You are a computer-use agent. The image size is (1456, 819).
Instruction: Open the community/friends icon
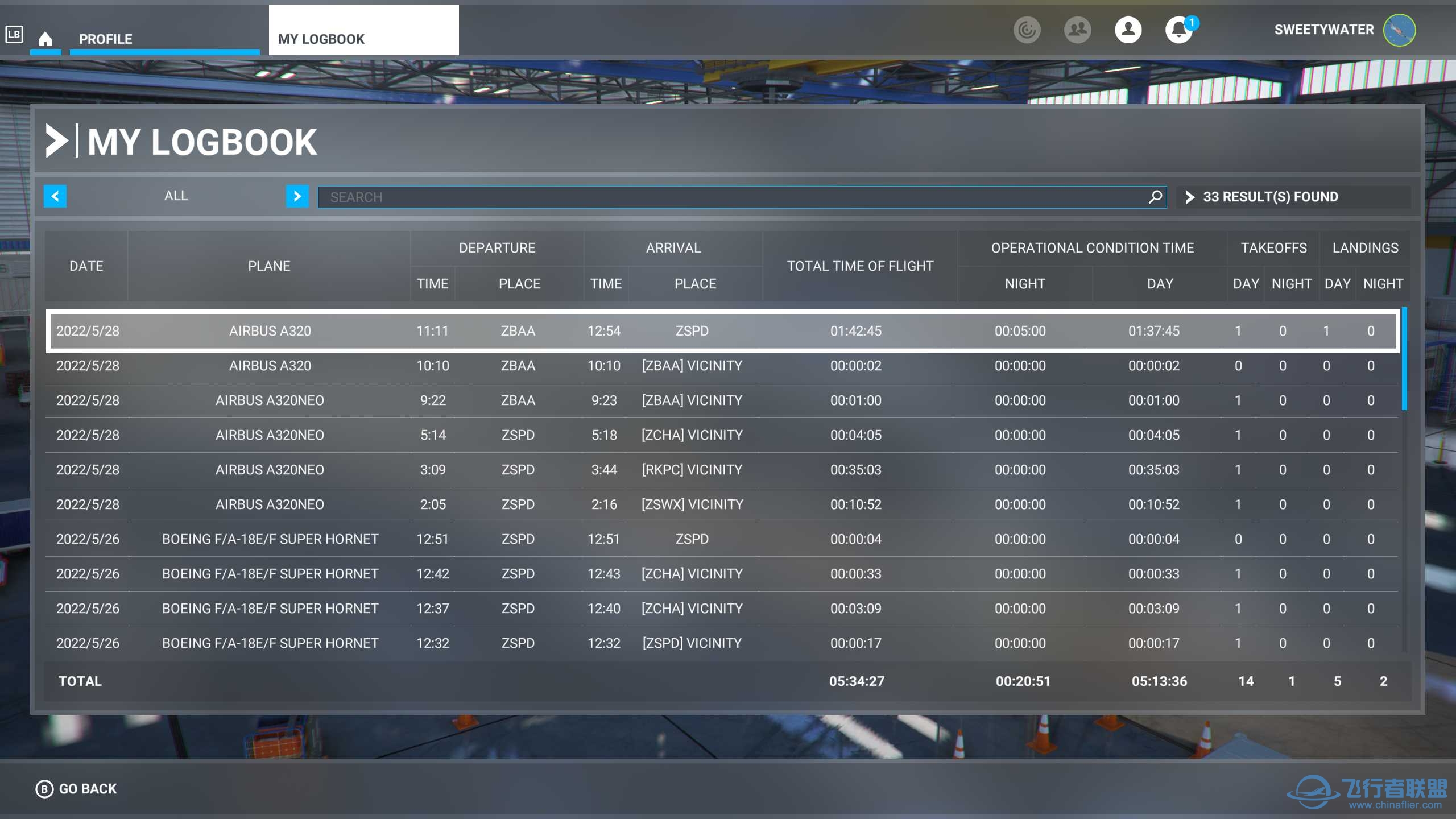(1078, 29)
